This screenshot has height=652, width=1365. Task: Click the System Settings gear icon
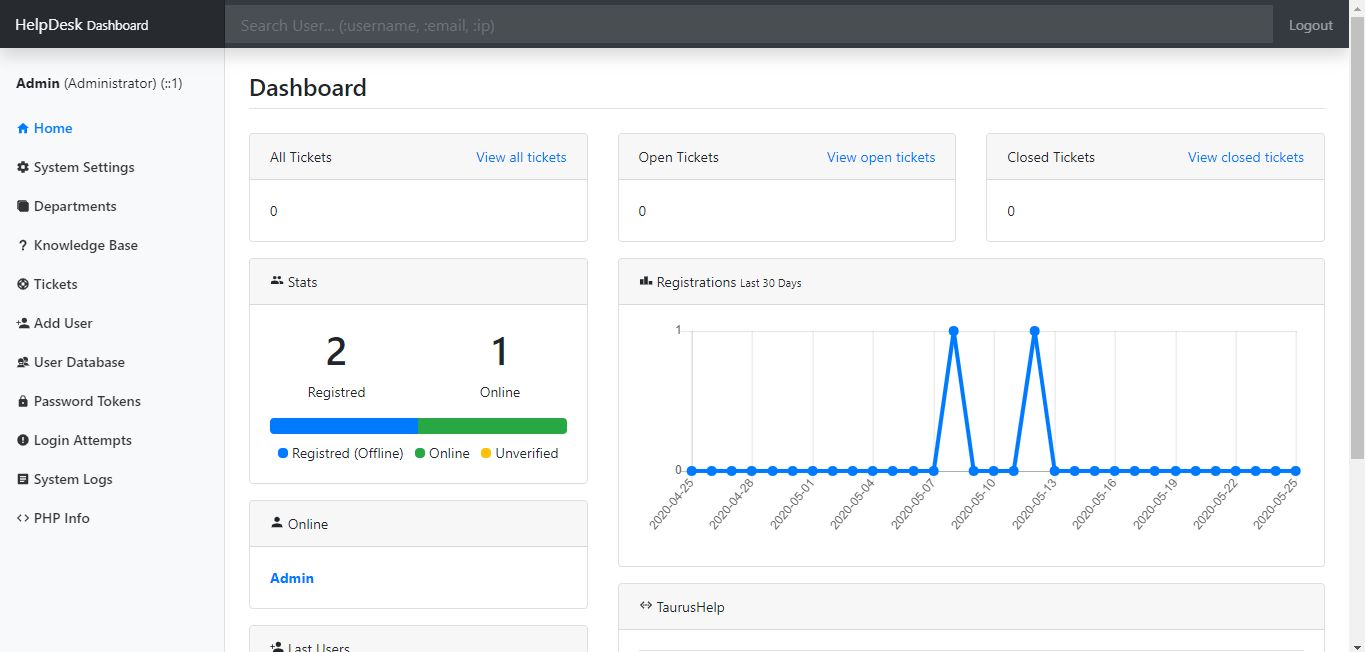[x=23, y=167]
